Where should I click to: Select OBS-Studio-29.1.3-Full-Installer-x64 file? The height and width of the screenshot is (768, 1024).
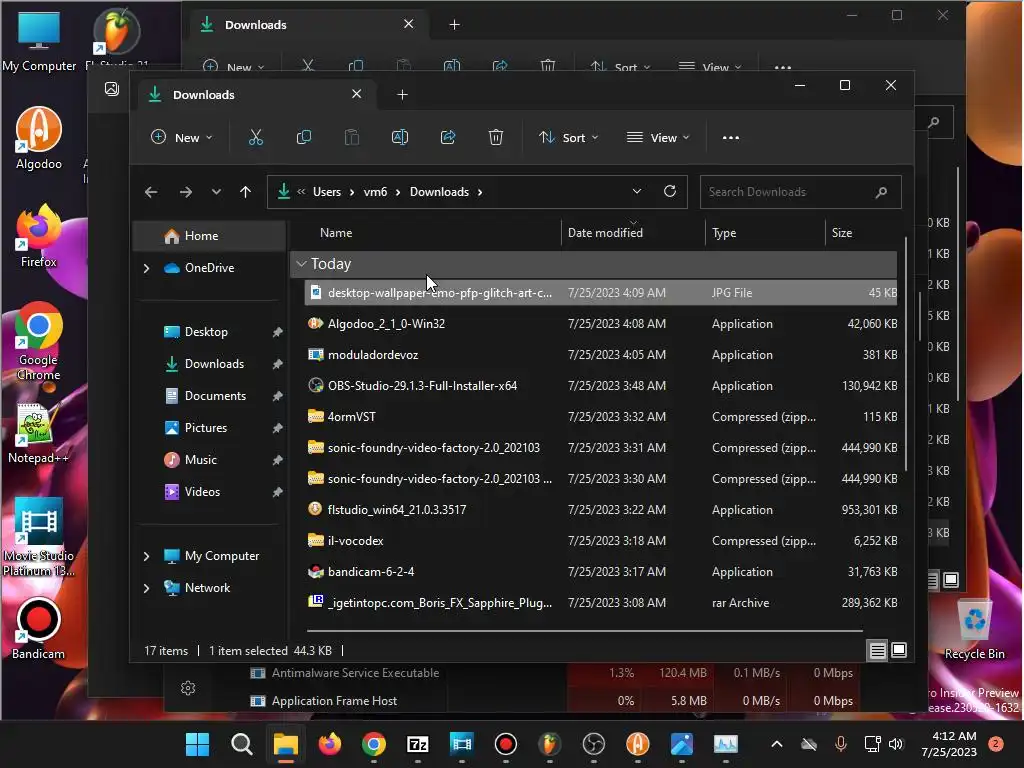click(601, 386)
